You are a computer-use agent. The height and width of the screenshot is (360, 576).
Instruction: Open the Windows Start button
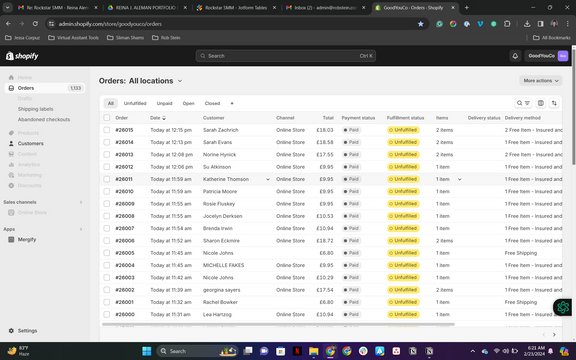pyautogui.click(x=147, y=351)
